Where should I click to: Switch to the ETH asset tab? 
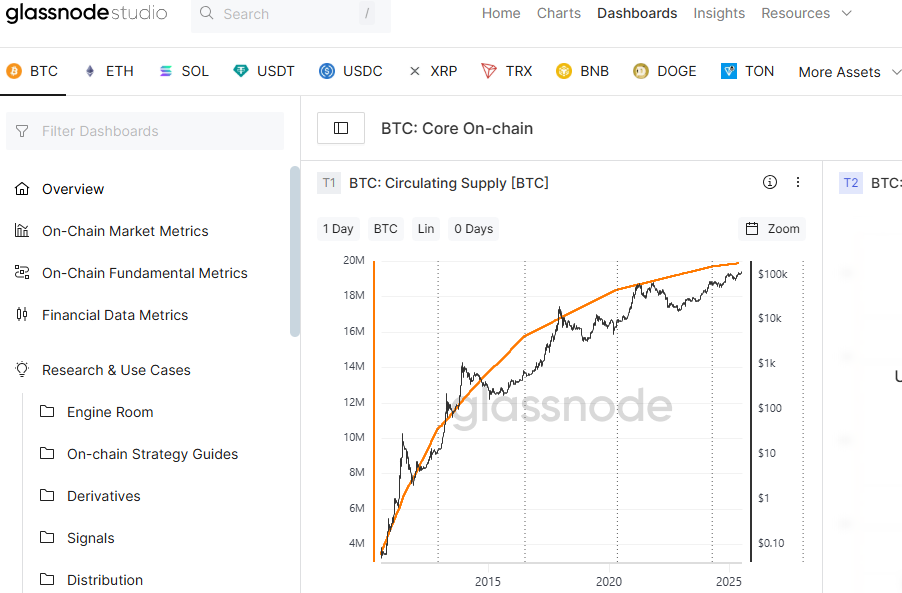[109, 71]
